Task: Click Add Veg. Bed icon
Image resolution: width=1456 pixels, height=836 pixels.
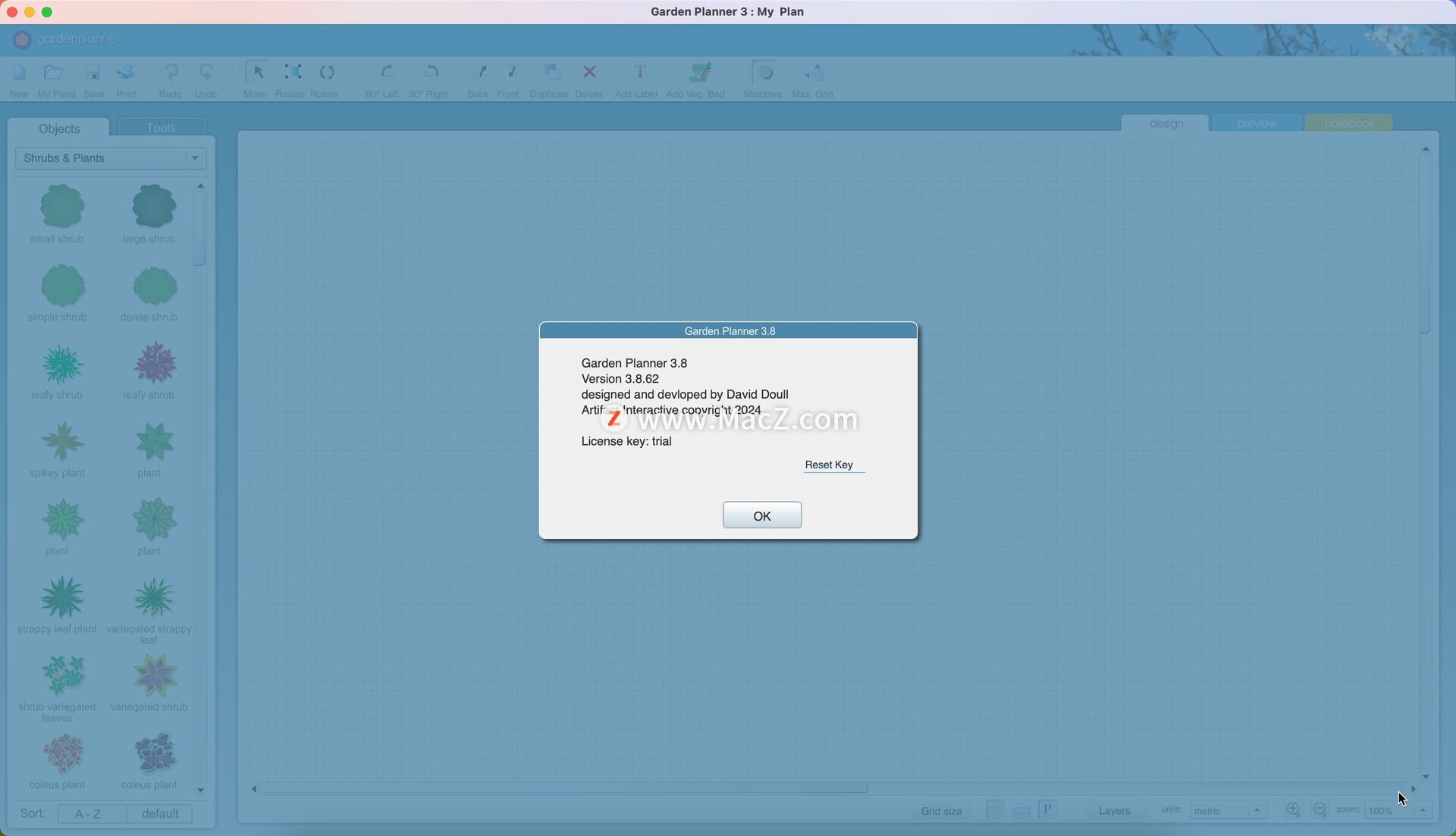Action: coord(700,73)
